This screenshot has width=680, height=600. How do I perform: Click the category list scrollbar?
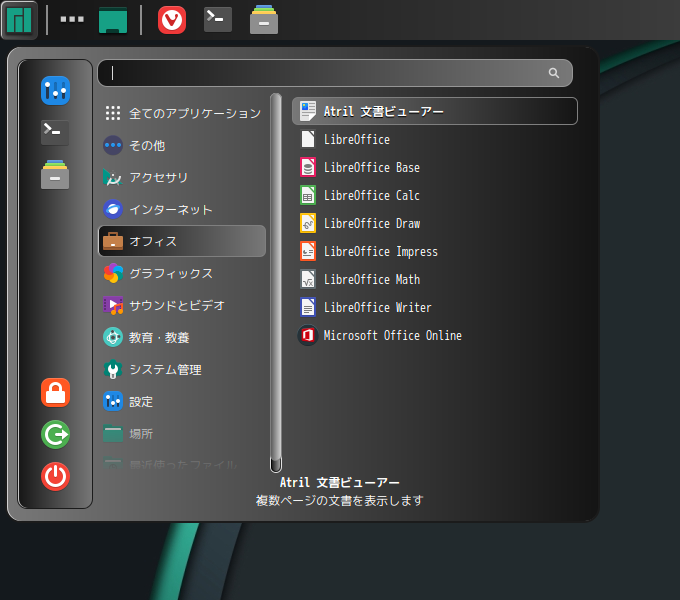pos(276,283)
